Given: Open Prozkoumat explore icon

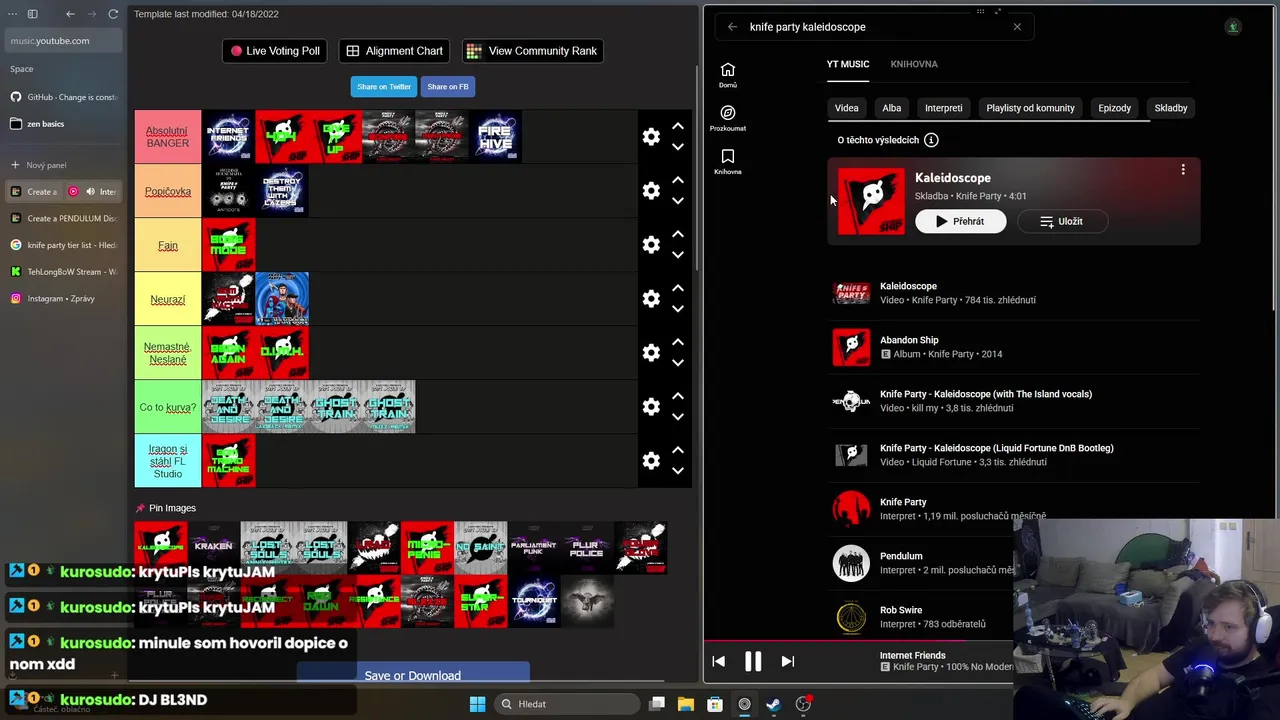Looking at the screenshot, I should (x=728, y=118).
